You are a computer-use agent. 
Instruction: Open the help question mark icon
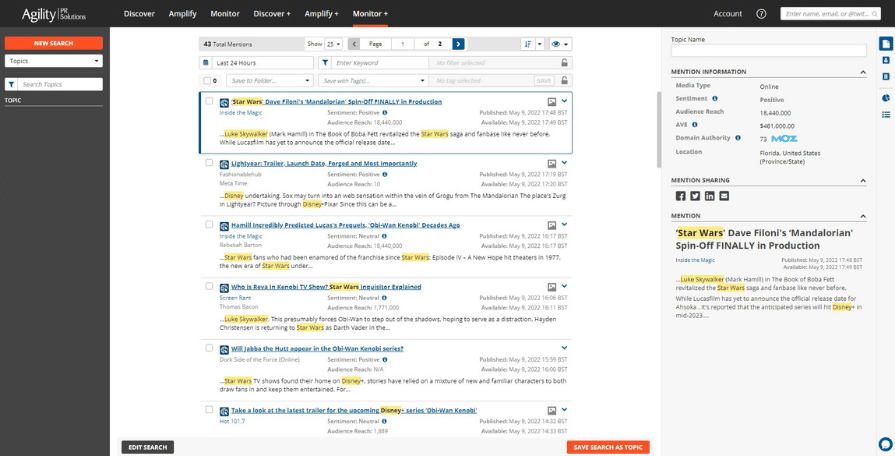pos(761,14)
